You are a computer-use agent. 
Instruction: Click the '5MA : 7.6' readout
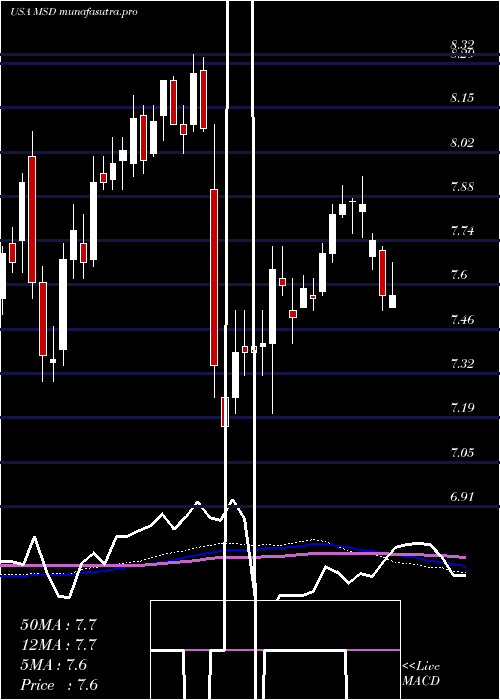coord(54,665)
